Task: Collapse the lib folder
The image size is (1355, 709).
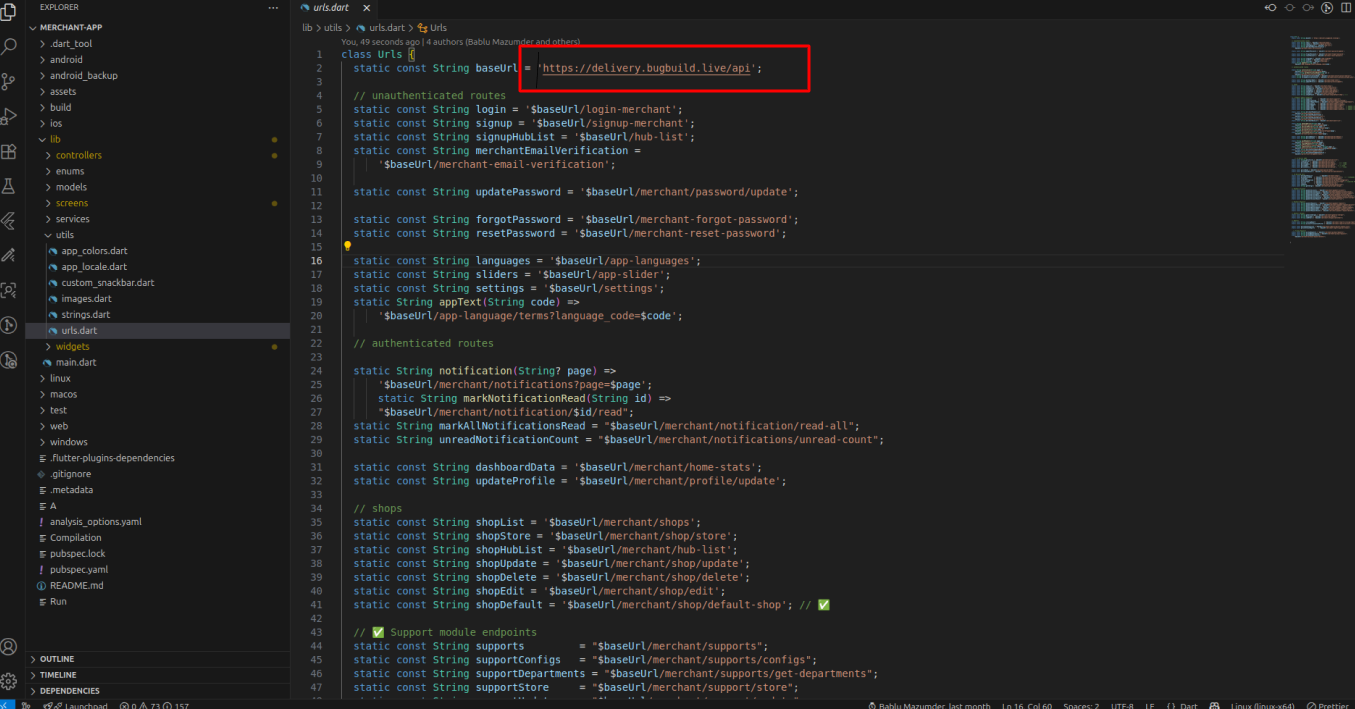Action: (55, 139)
